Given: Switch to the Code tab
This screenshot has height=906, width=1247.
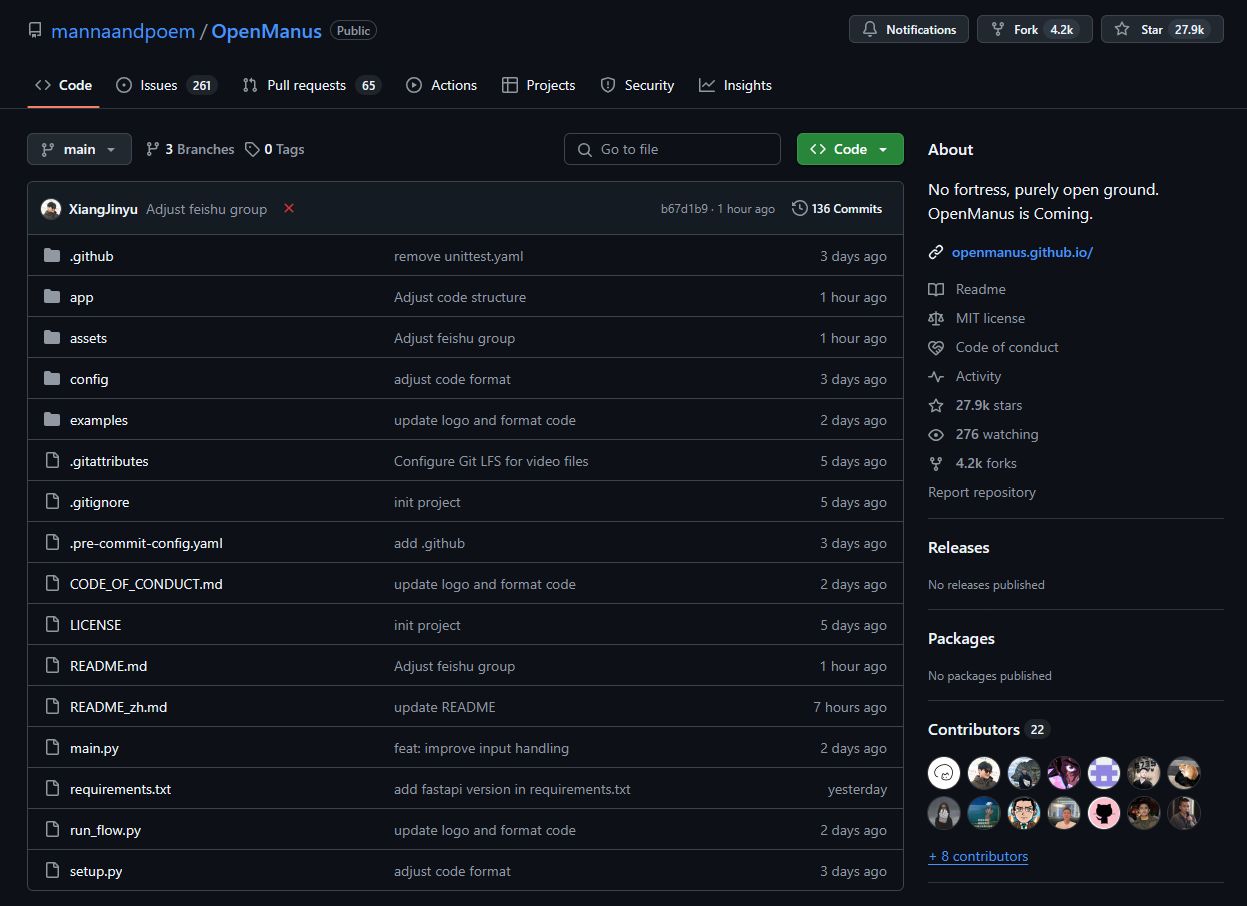Looking at the screenshot, I should (63, 85).
